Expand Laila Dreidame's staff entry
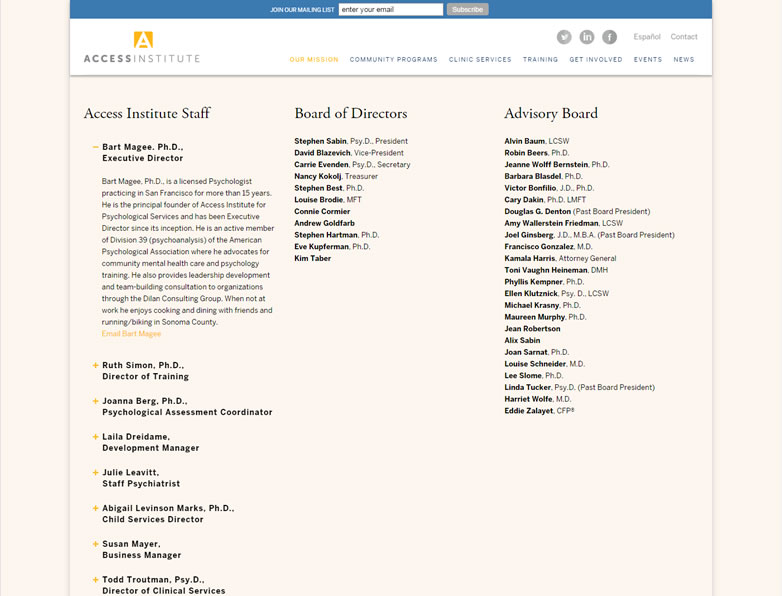This screenshot has height=596, width=782. (96, 437)
